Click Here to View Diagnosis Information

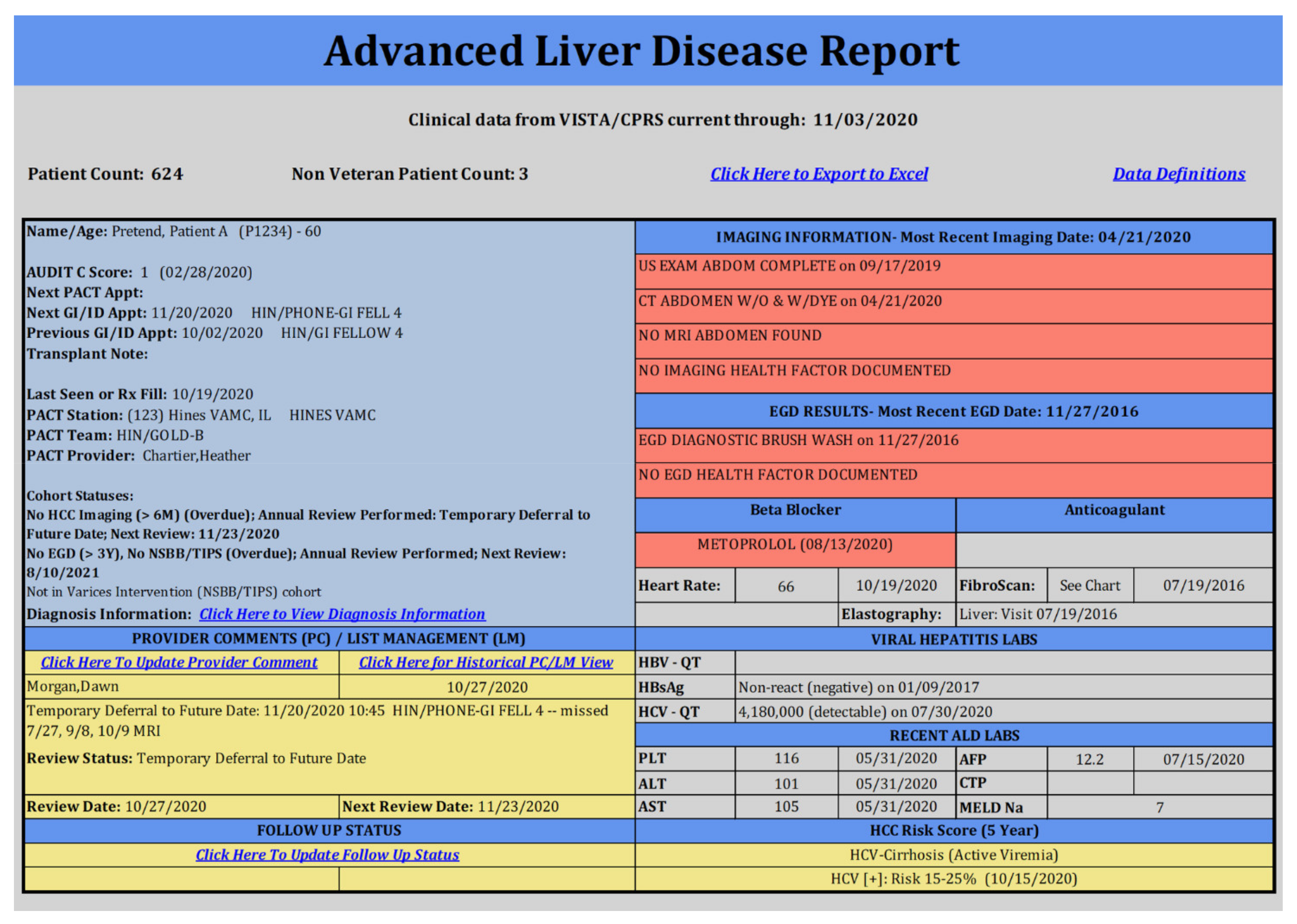click(342, 614)
